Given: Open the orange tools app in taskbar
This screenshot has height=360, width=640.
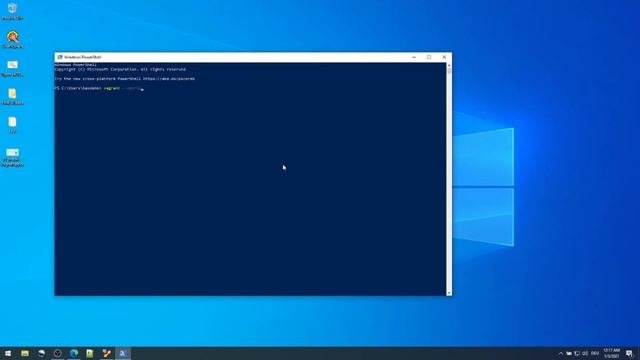Looking at the screenshot, I should (x=107, y=353).
